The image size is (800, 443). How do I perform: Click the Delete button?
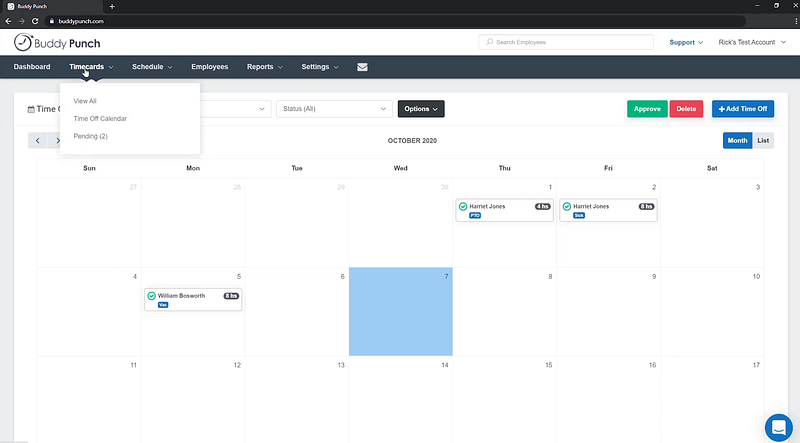coord(686,109)
